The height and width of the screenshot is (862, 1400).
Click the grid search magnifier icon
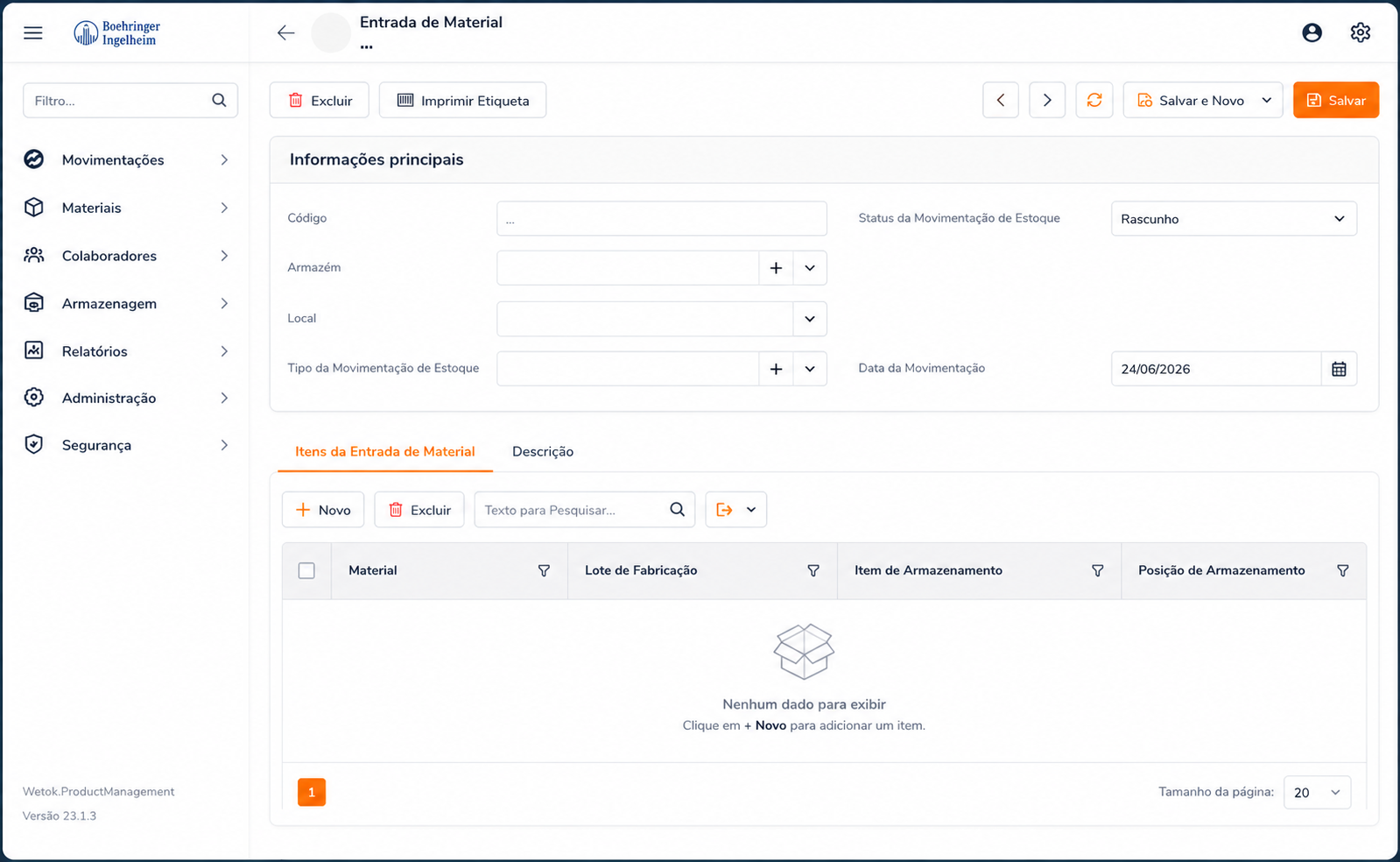point(677,510)
